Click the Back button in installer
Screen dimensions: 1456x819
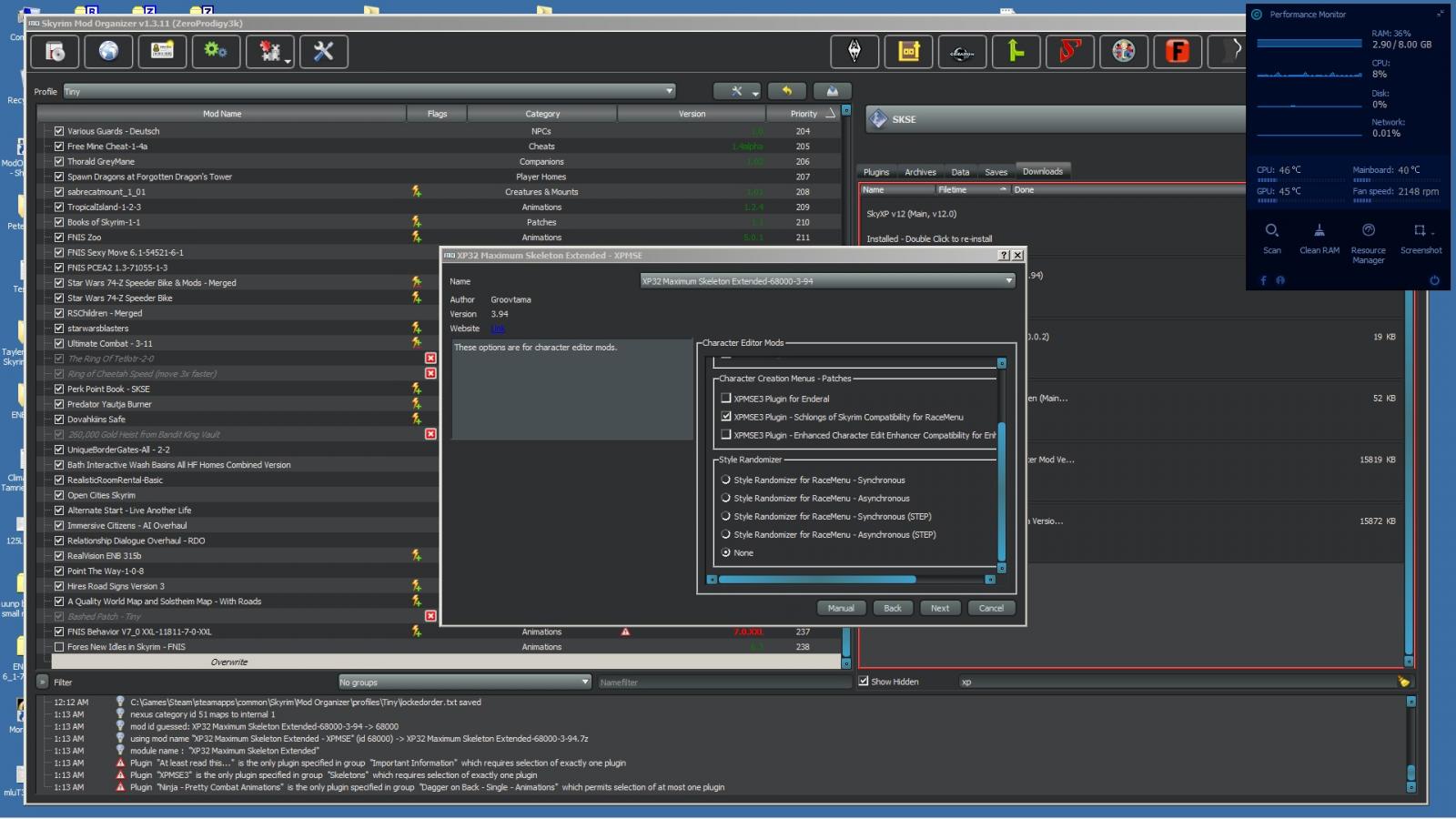point(893,608)
